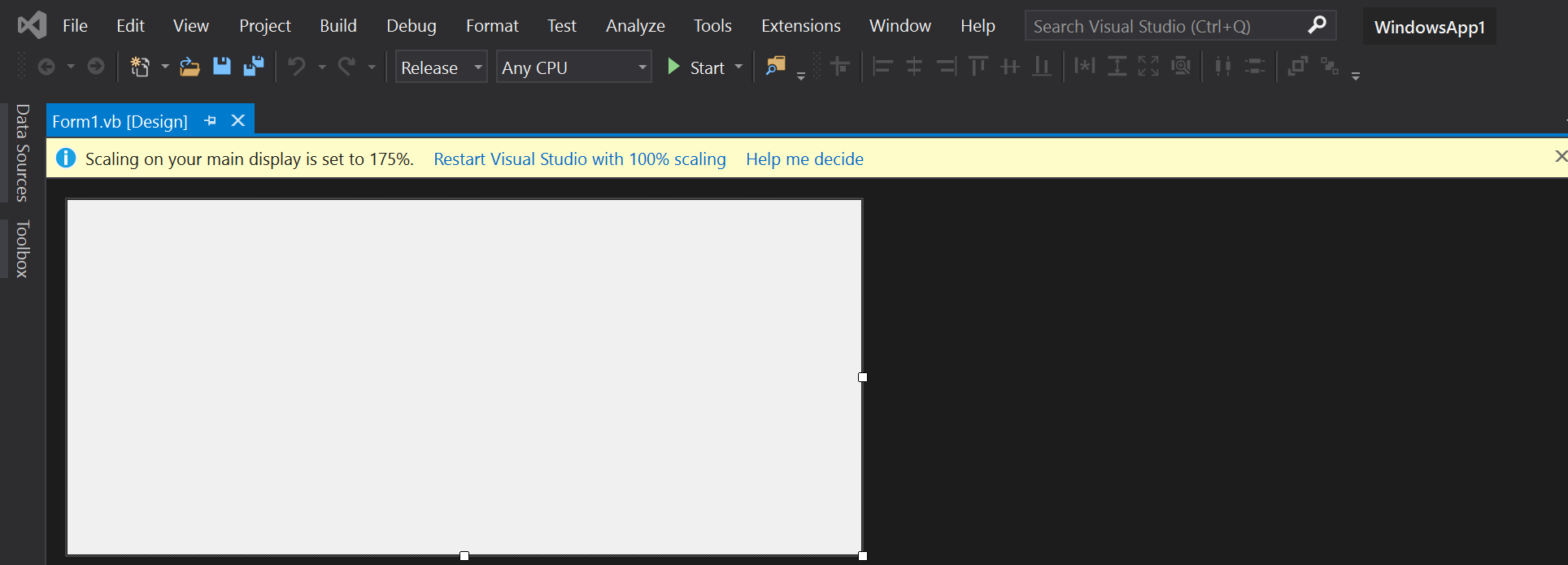
Task: Click the New Item icon
Action: (x=140, y=67)
